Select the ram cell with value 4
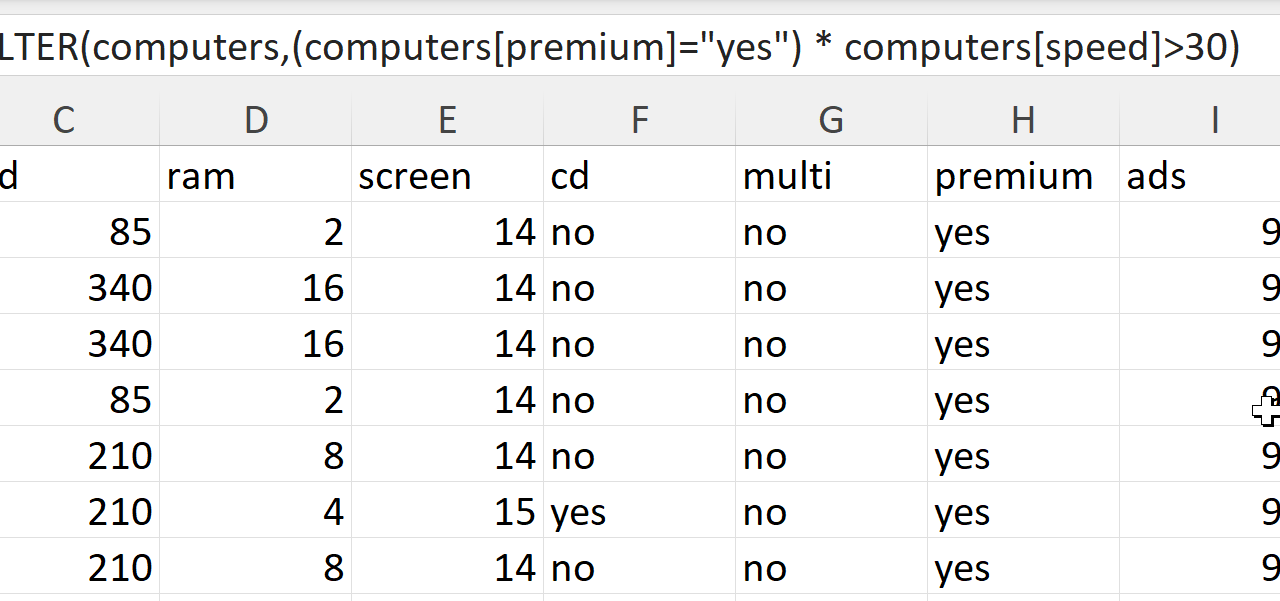The width and height of the screenshot is (1280, 601). tap(256, 512)
